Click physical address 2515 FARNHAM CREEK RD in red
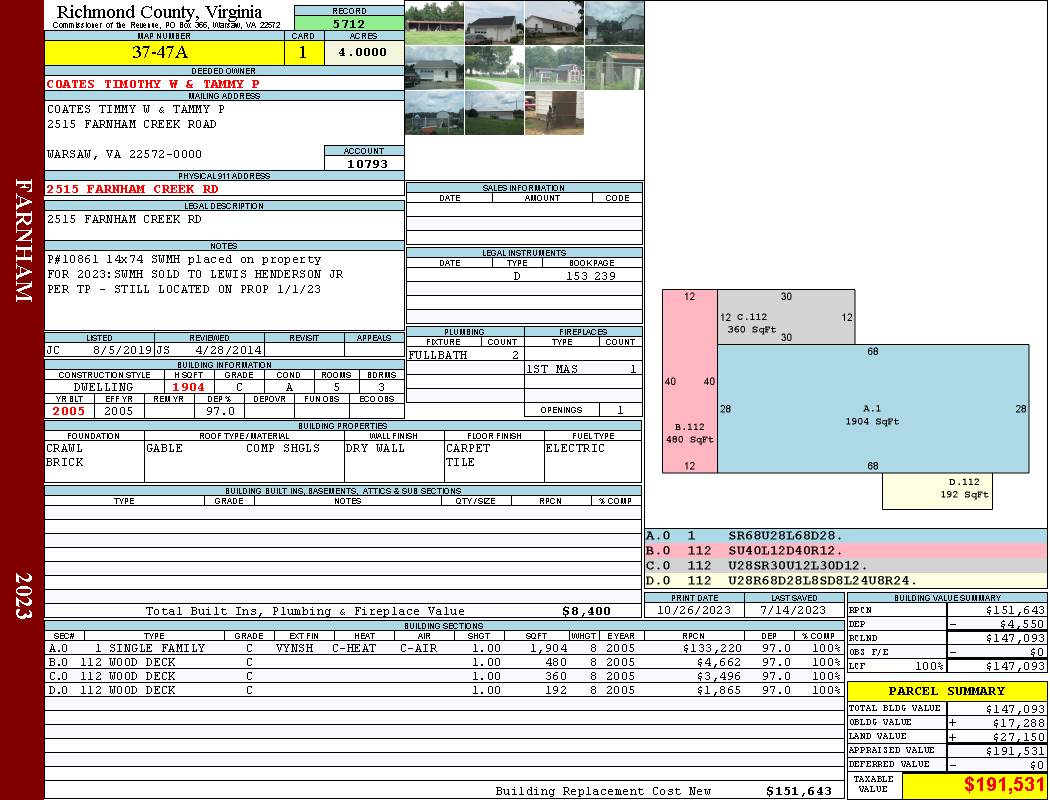This screenshot has width=1050, height=800. 133,189
